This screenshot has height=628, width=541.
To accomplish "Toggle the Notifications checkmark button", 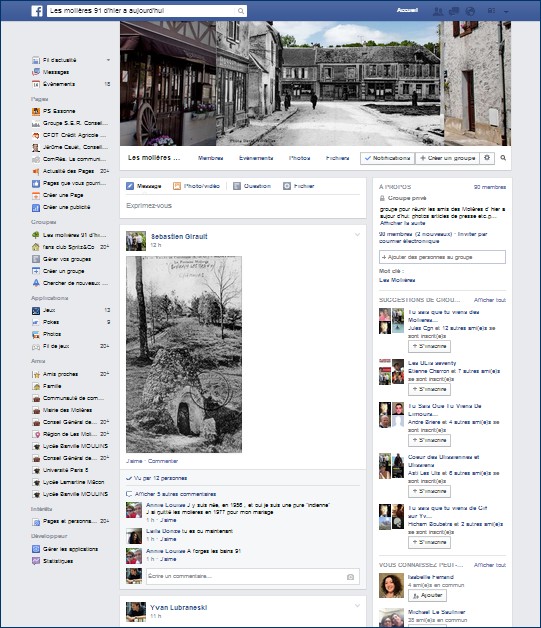I will click(388, 158).
